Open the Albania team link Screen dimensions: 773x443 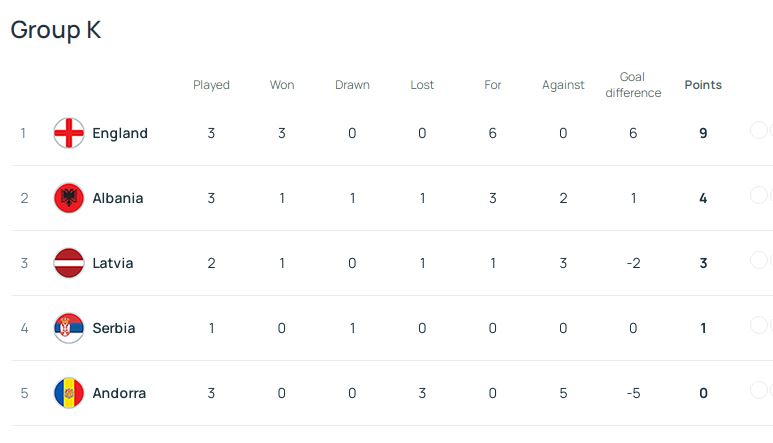118,198
